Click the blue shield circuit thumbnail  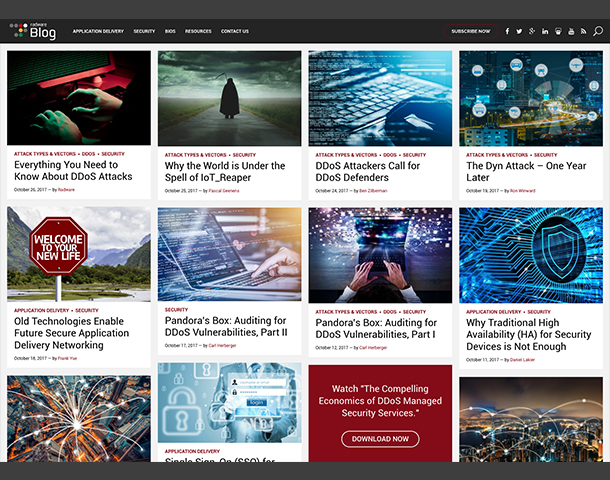[x=531, y=255]
